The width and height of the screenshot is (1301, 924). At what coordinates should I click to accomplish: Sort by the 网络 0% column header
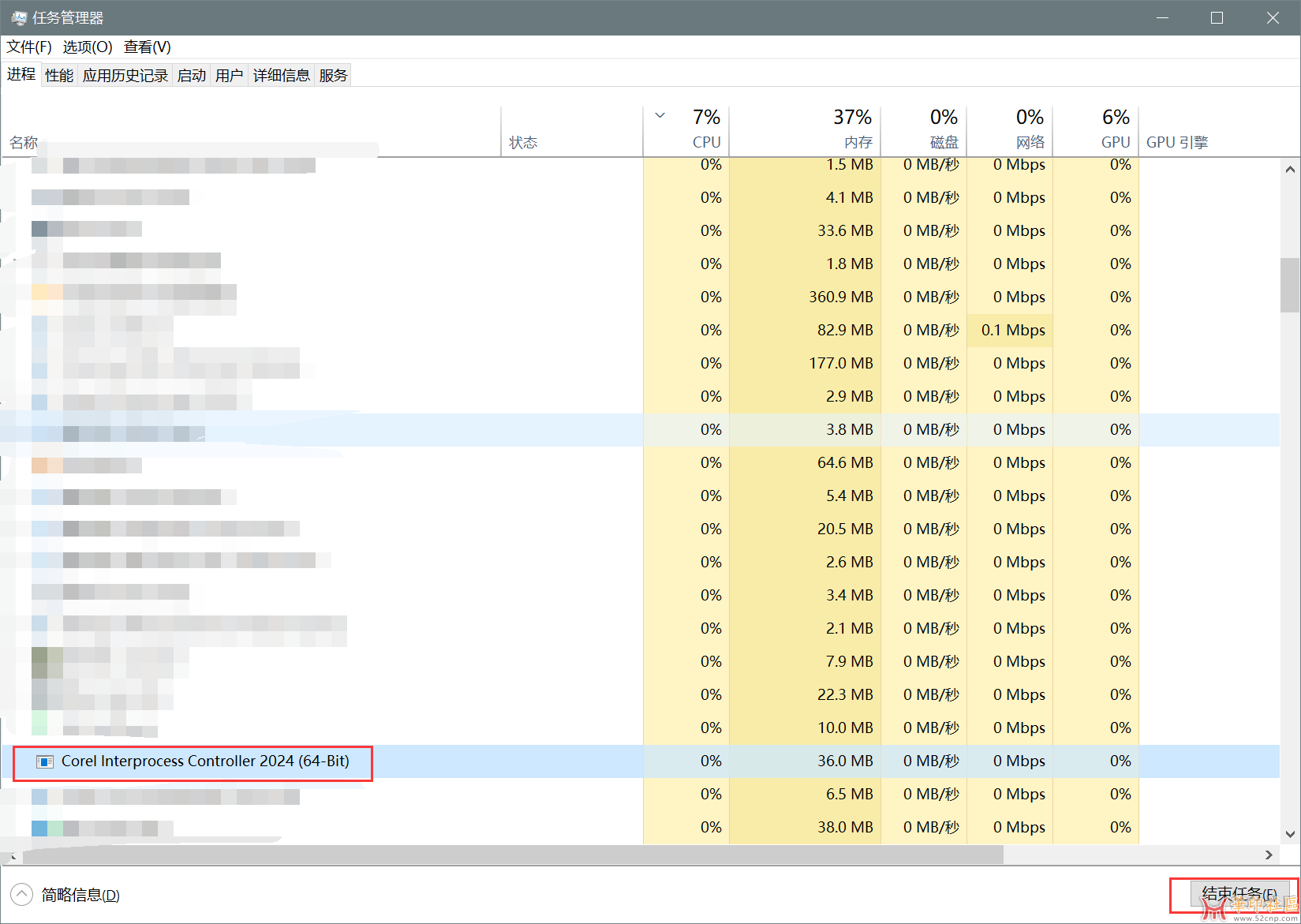[x=1010, y=131]
